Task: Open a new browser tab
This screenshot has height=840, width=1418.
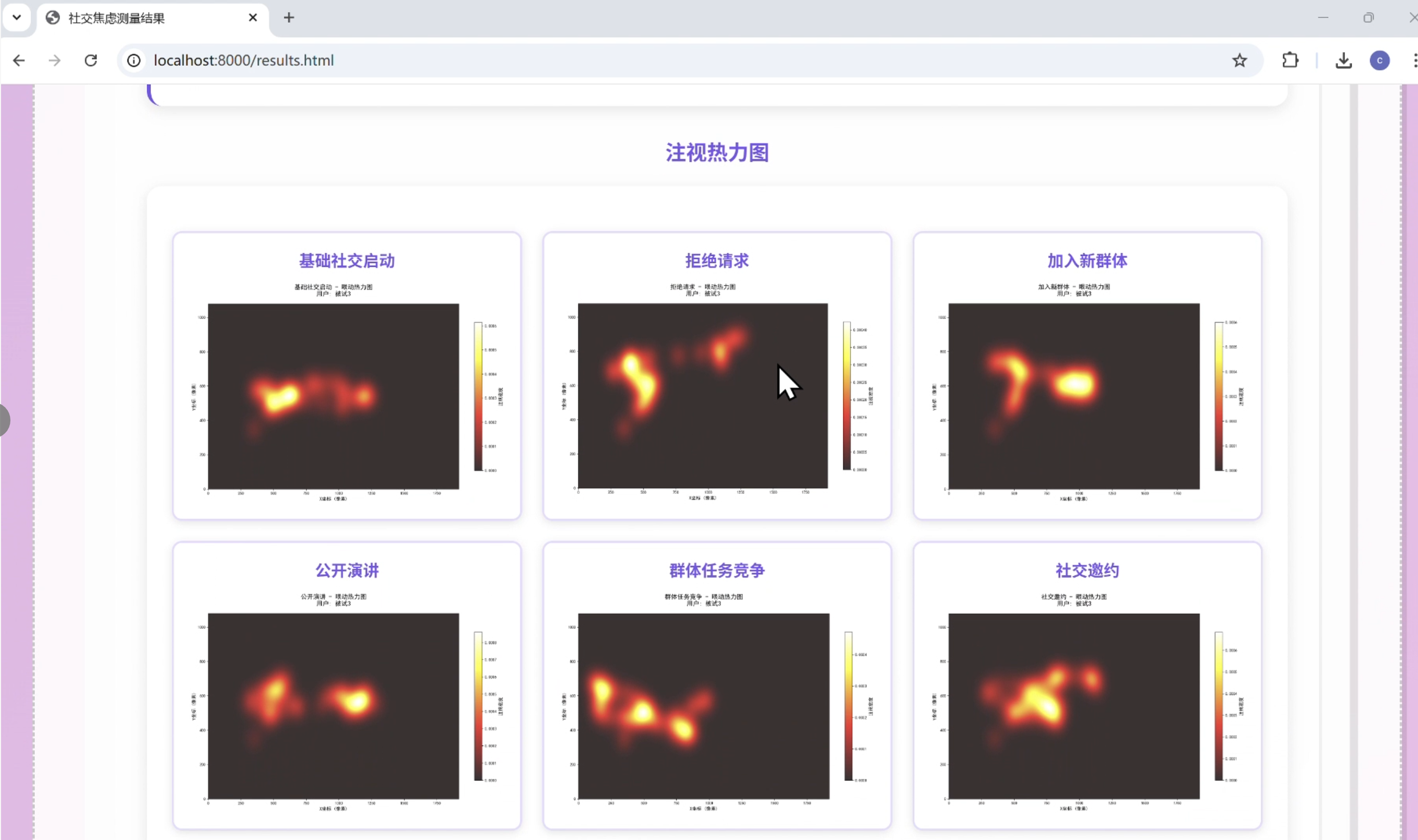Action: coord(289,18)
